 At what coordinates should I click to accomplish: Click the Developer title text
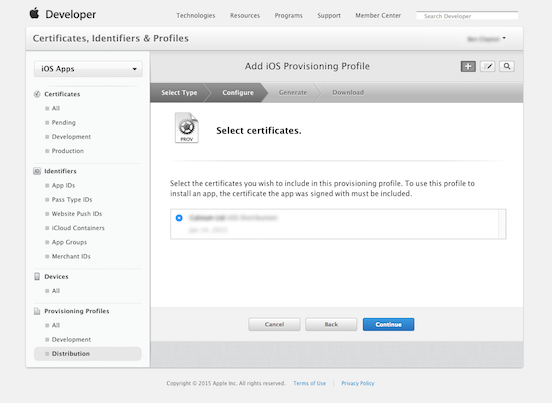point(71,14)
